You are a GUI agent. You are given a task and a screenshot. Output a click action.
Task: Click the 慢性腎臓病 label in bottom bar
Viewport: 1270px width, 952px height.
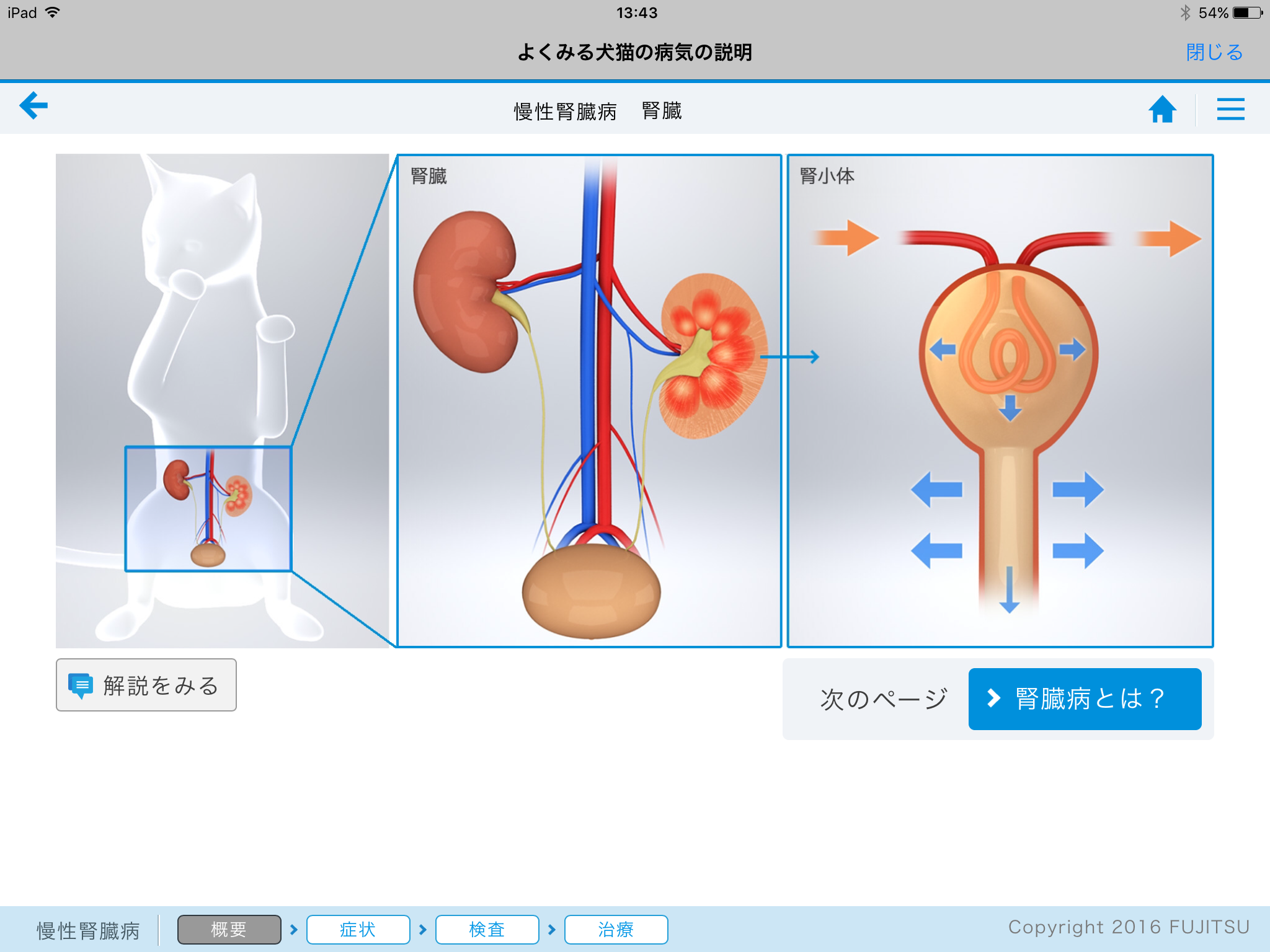pos(89,930)
